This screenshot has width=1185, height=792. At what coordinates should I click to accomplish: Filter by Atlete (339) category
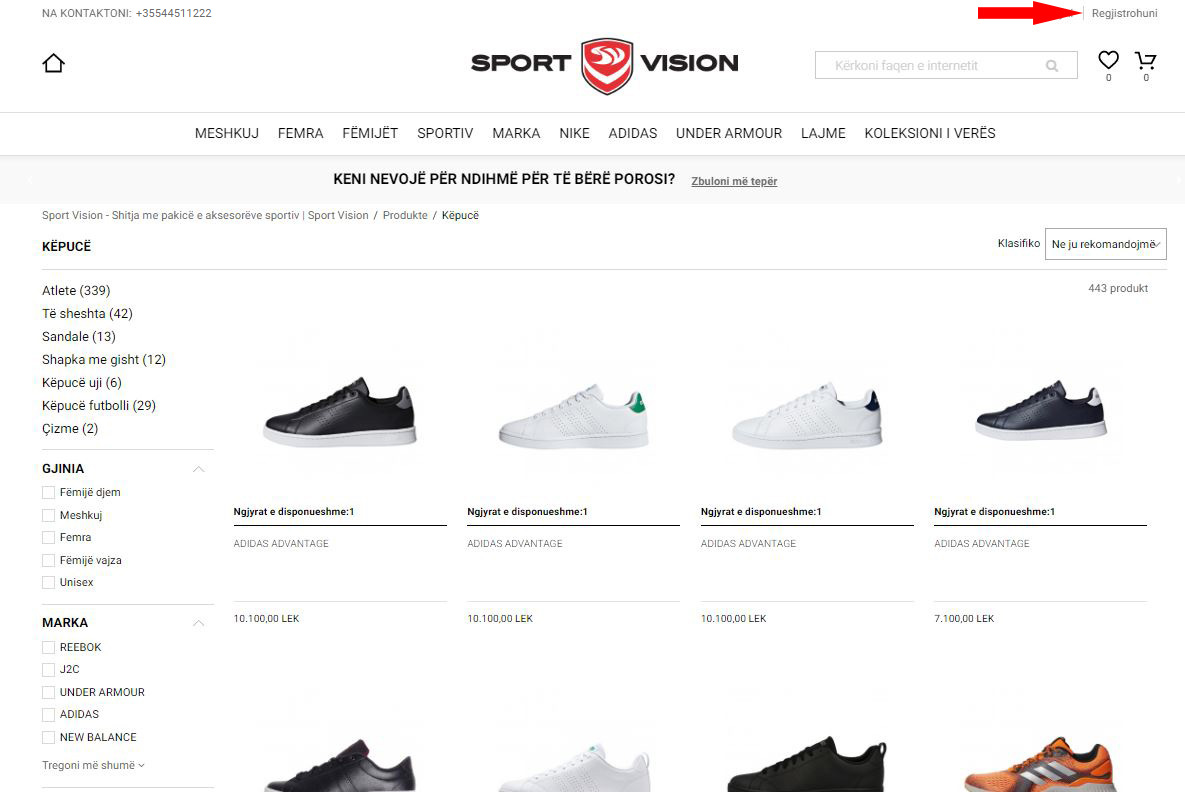[x=76, y=291]
